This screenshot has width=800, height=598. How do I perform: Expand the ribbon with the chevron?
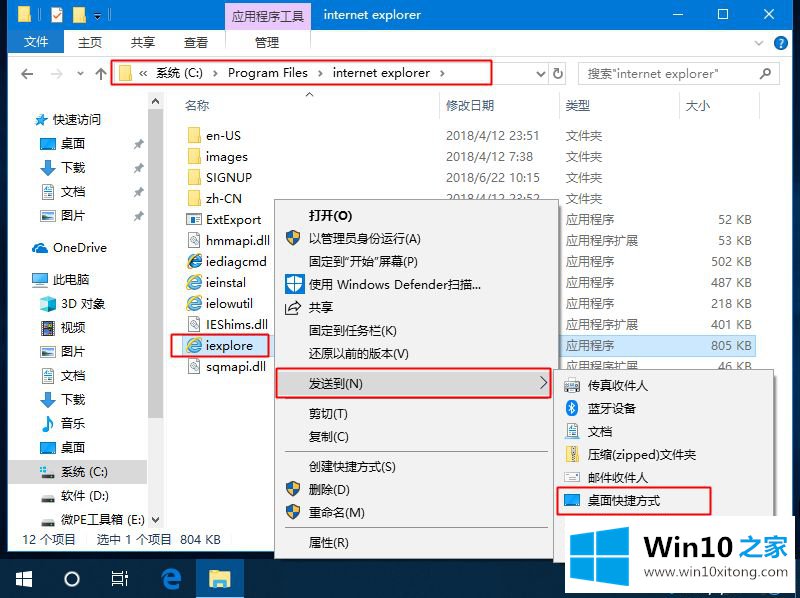[759, 43]
